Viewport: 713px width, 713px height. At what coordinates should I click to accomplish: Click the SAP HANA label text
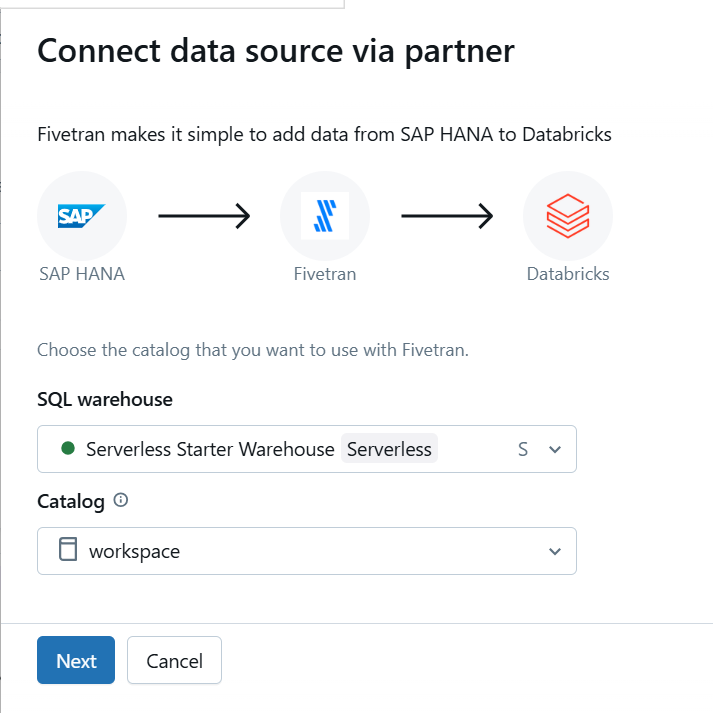(82, 274)
